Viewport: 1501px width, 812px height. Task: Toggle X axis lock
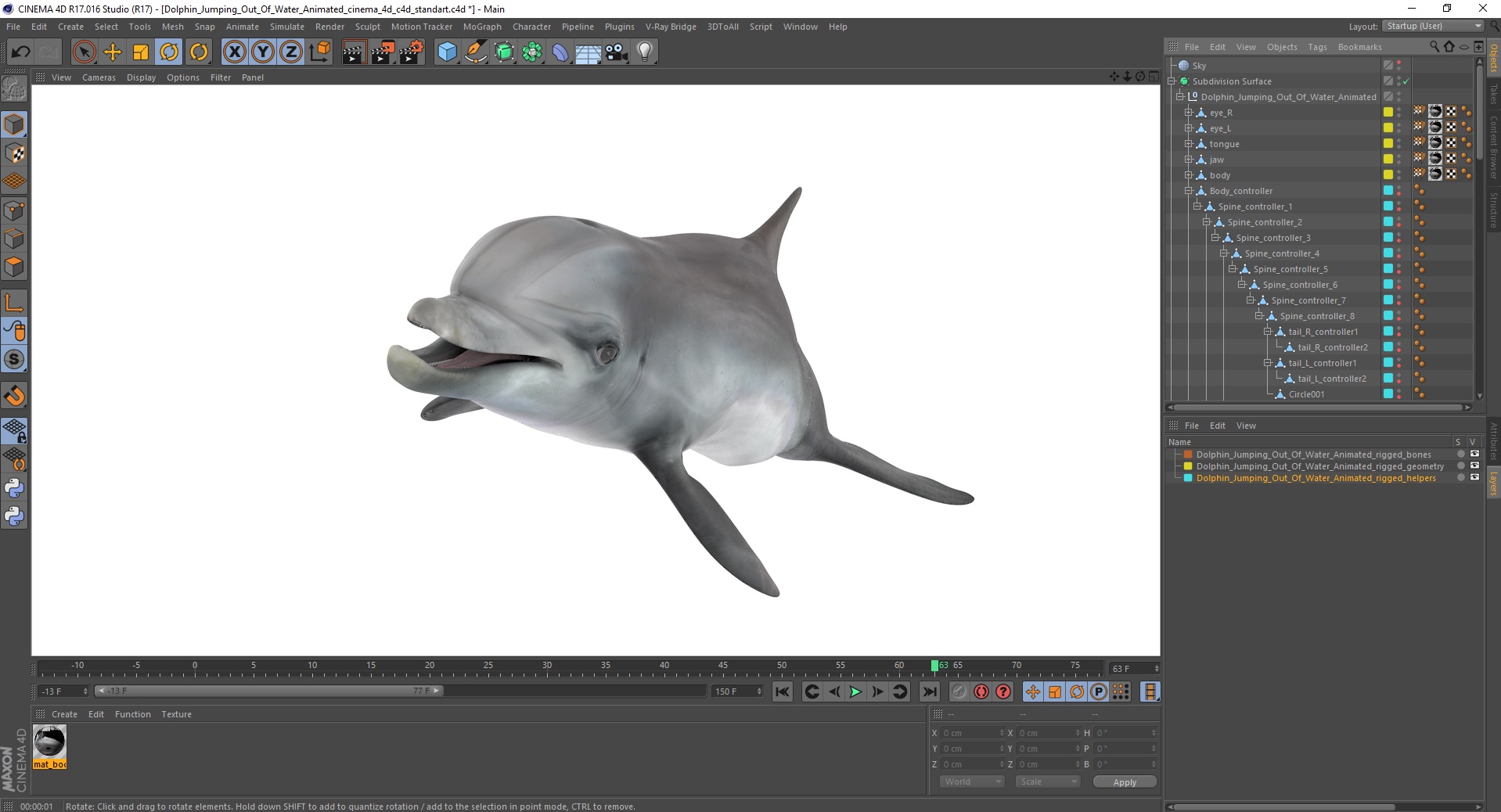[234, 52]
